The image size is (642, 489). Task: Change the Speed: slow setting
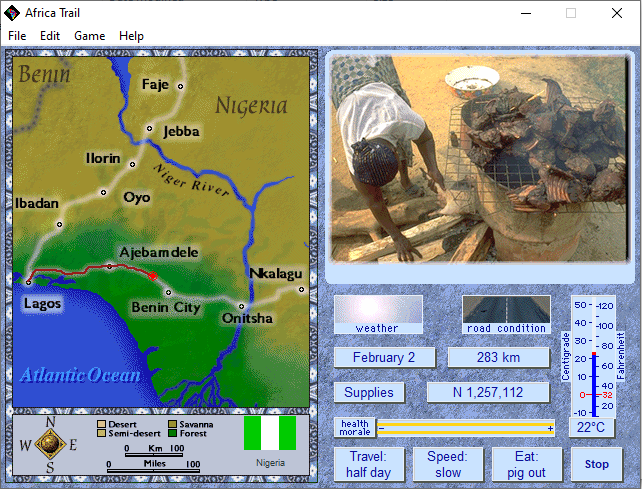click(446, 464)
